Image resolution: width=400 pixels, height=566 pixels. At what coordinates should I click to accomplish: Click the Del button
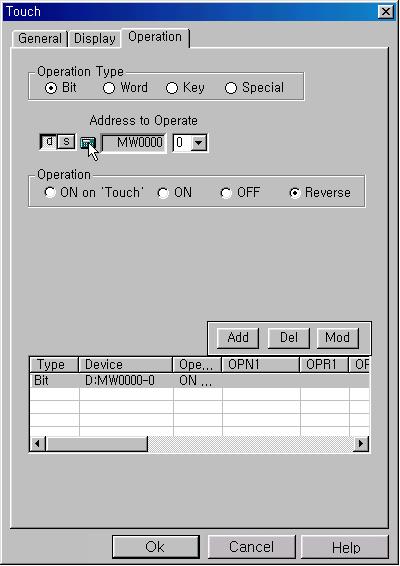289,338
